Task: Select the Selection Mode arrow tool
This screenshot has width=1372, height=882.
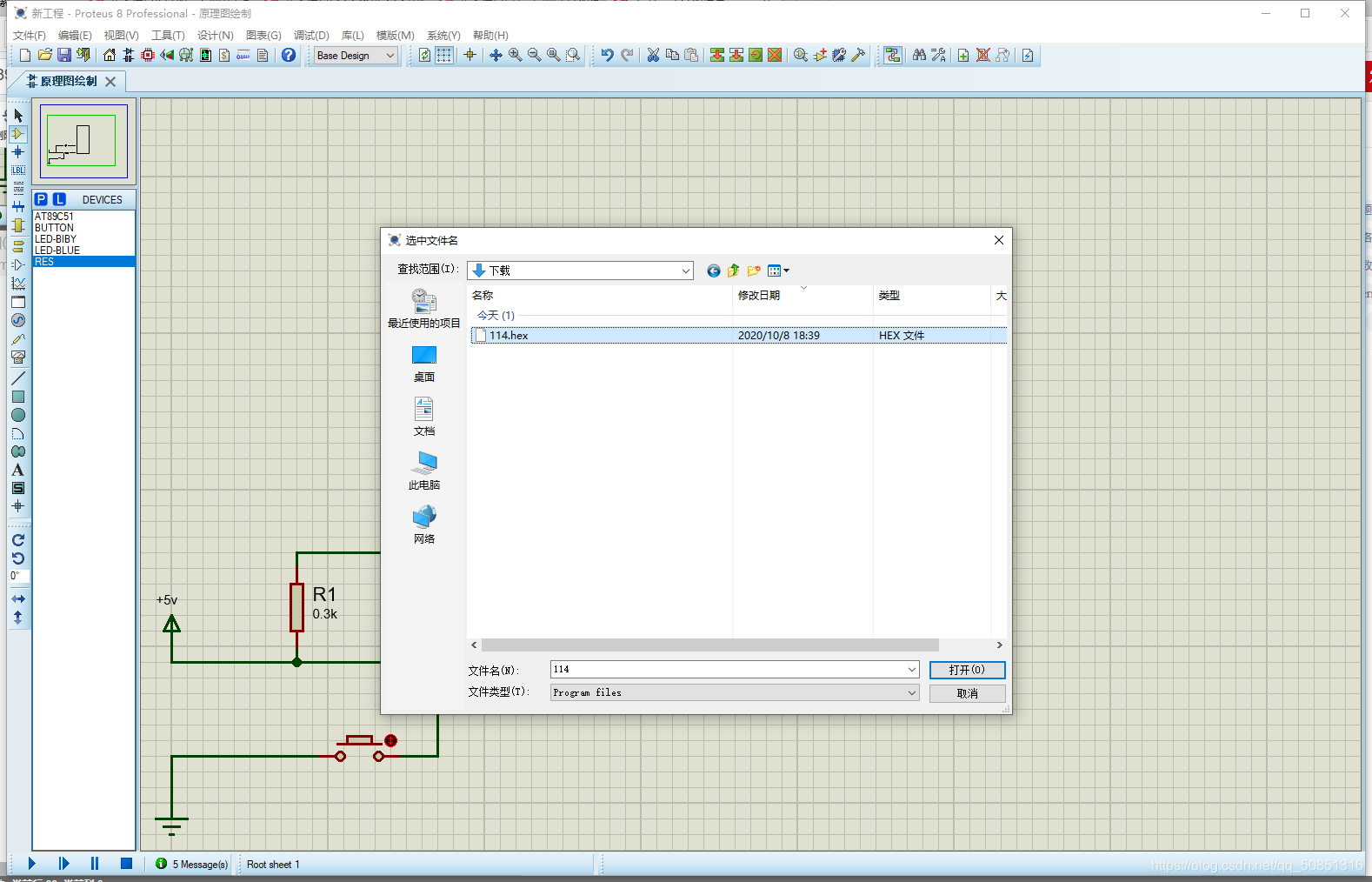Action: (18, 116)
